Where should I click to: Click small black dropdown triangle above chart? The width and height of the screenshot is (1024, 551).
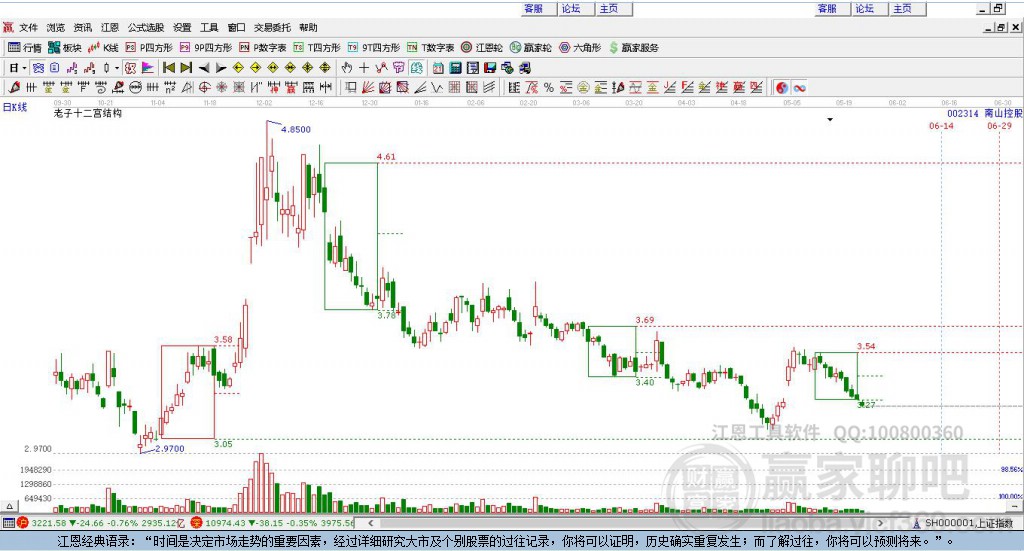(x=830, y=119)
